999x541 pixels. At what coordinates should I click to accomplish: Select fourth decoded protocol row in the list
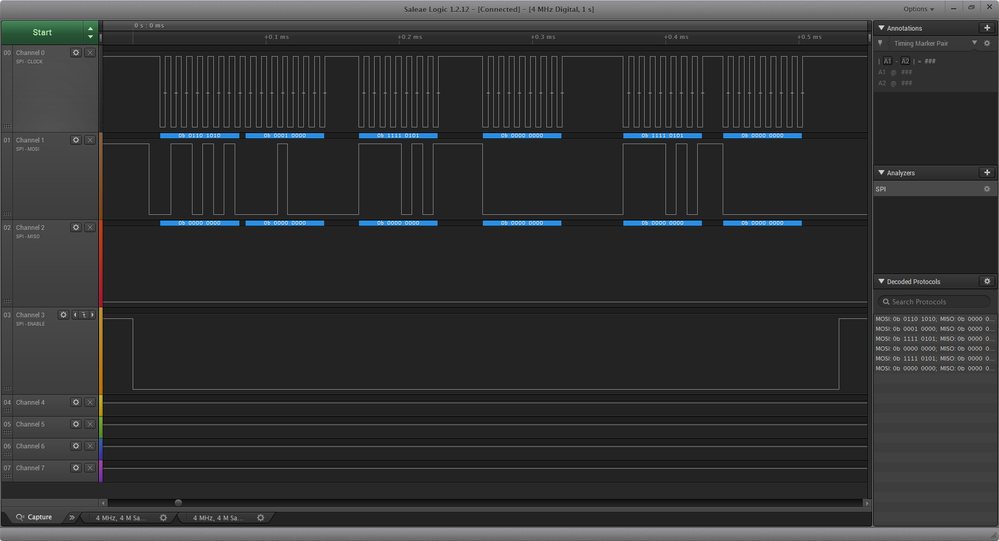coord(935,349)
